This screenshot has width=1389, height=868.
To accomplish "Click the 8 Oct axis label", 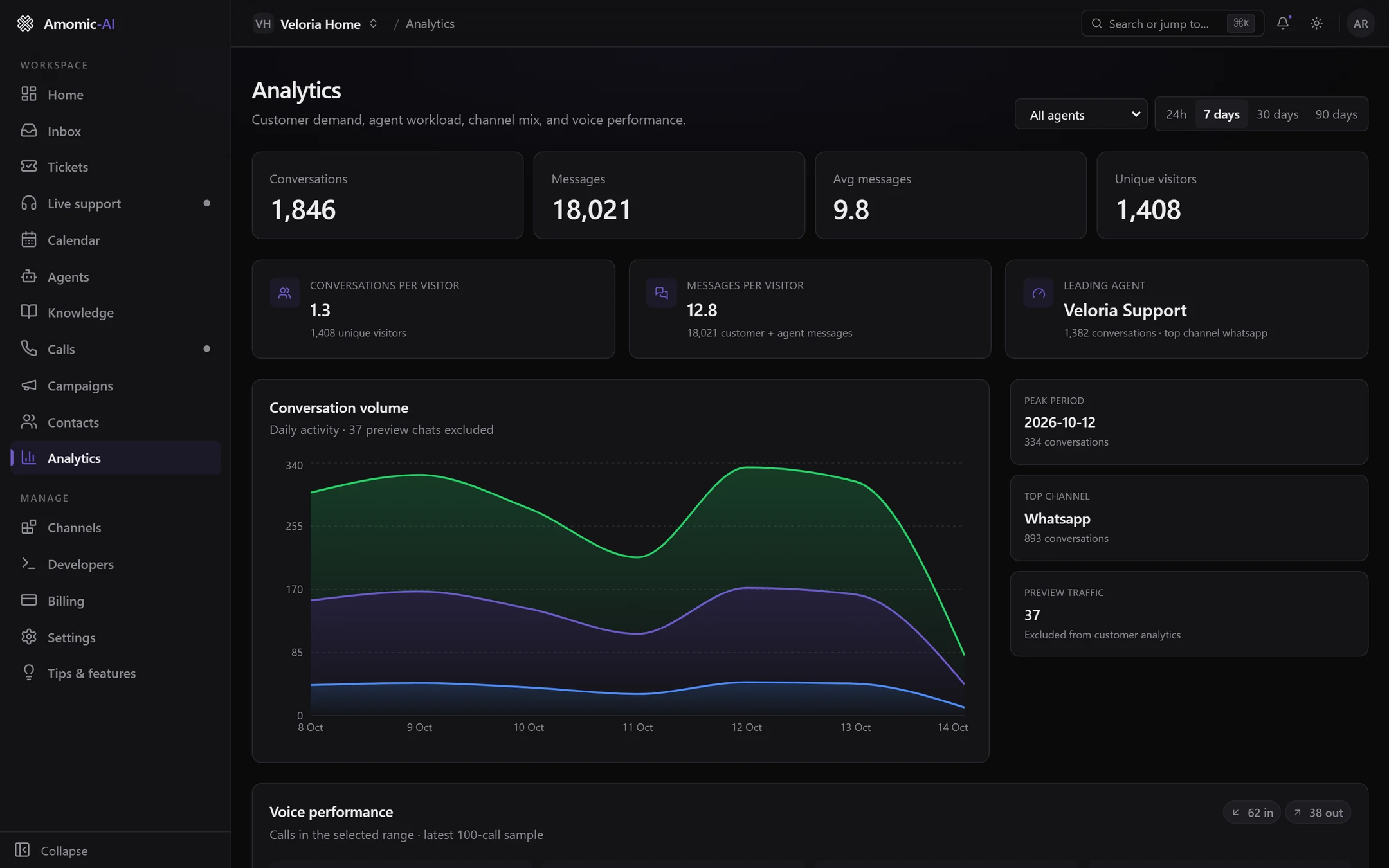I will 311,727.
